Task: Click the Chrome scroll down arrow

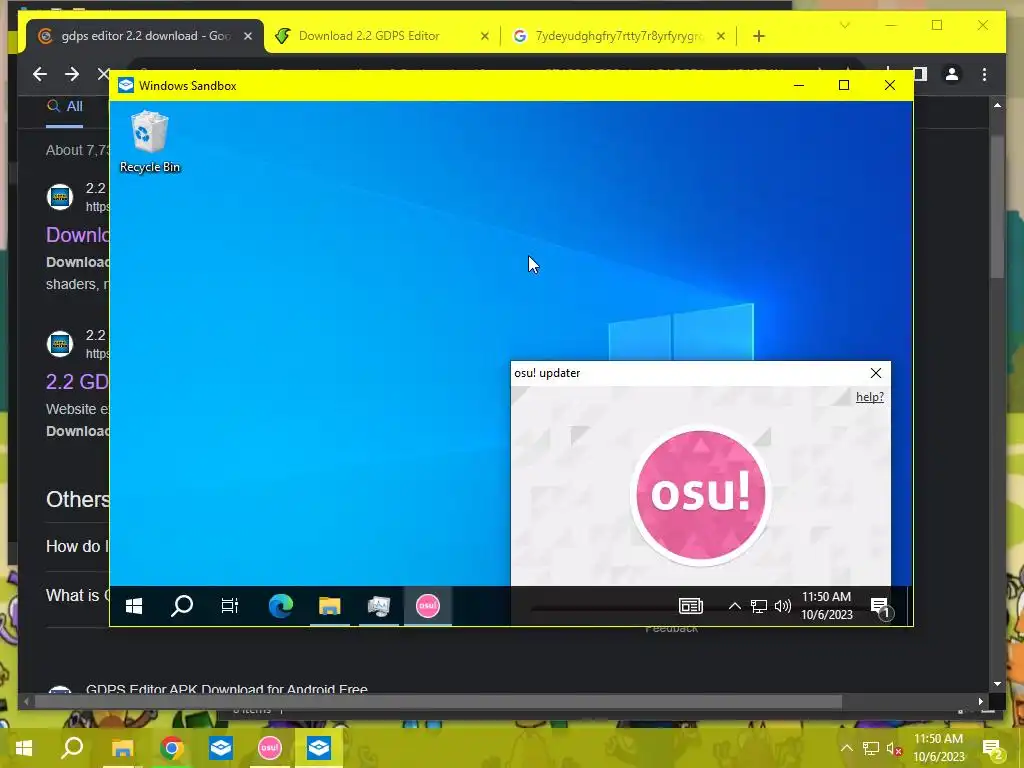Action: coord(997,684)
